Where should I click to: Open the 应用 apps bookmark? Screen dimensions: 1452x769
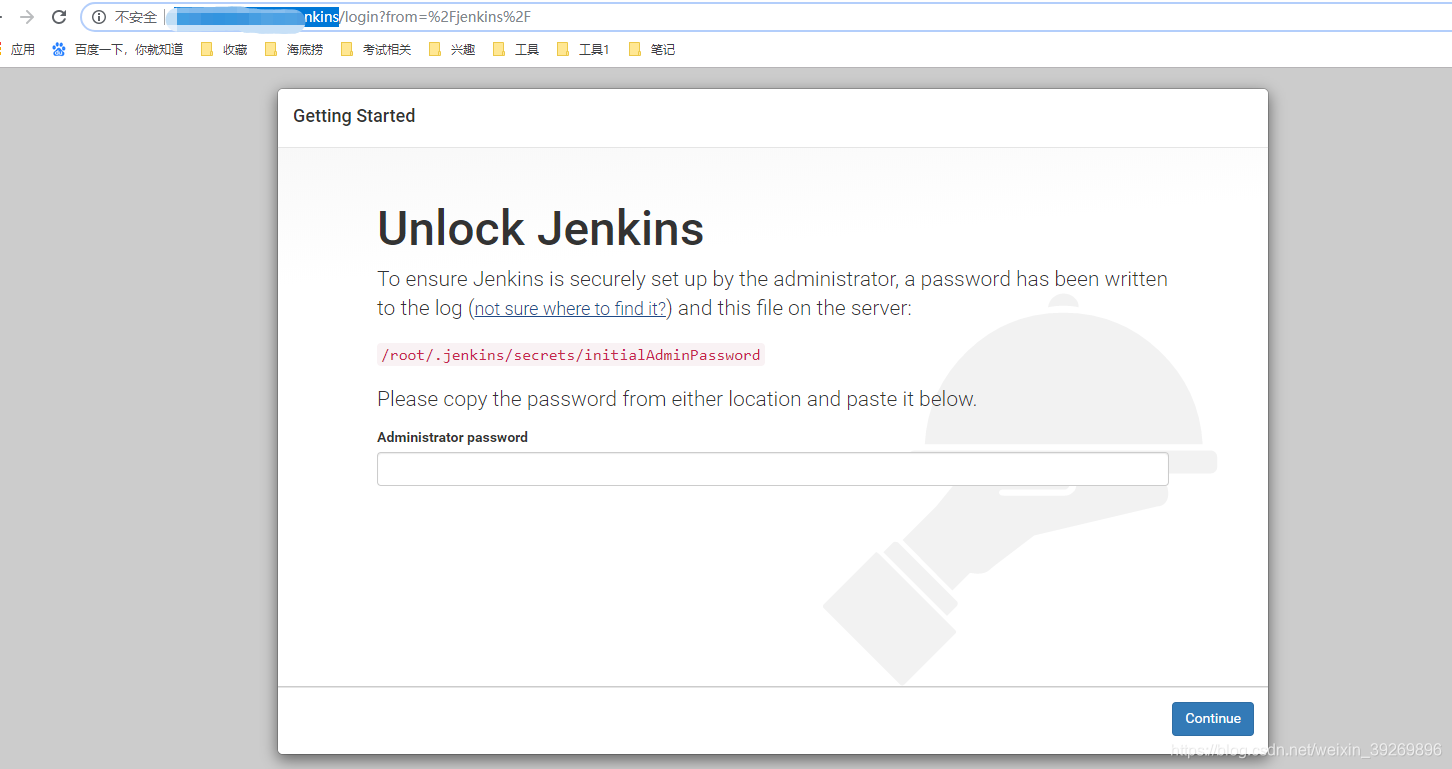point(18,49)
